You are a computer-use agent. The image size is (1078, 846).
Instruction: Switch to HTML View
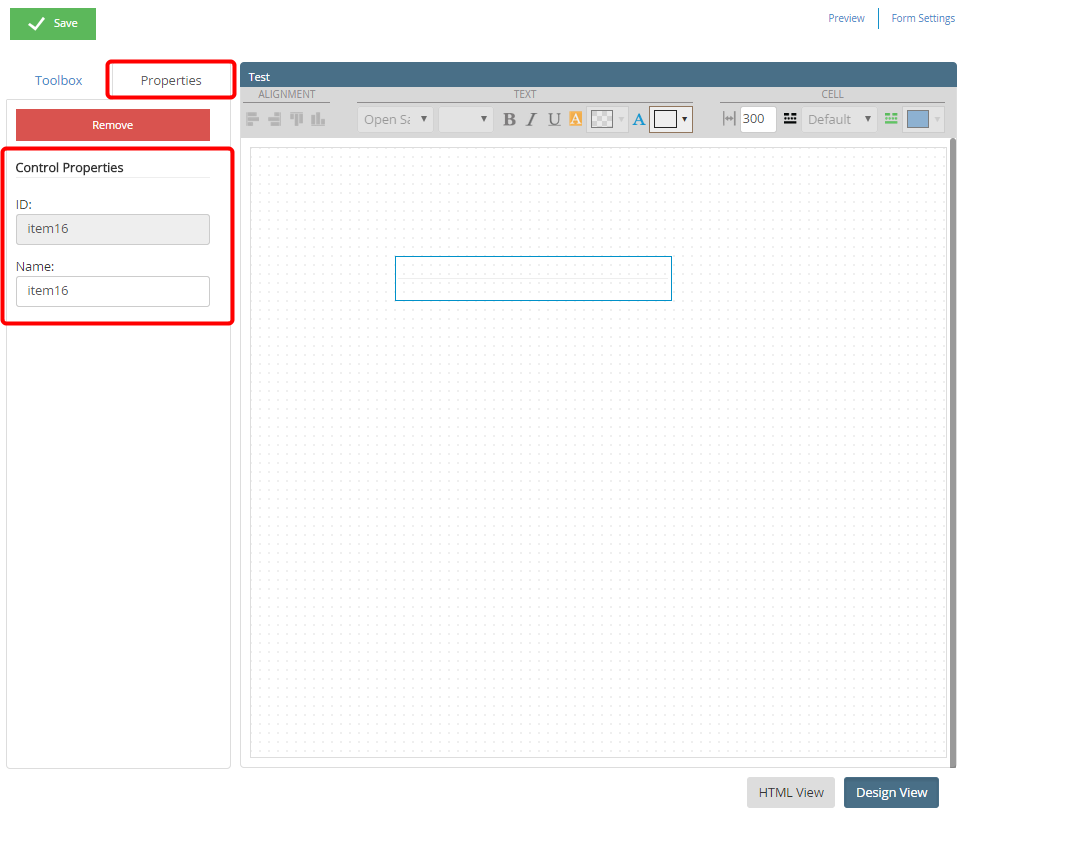[790, 792]
